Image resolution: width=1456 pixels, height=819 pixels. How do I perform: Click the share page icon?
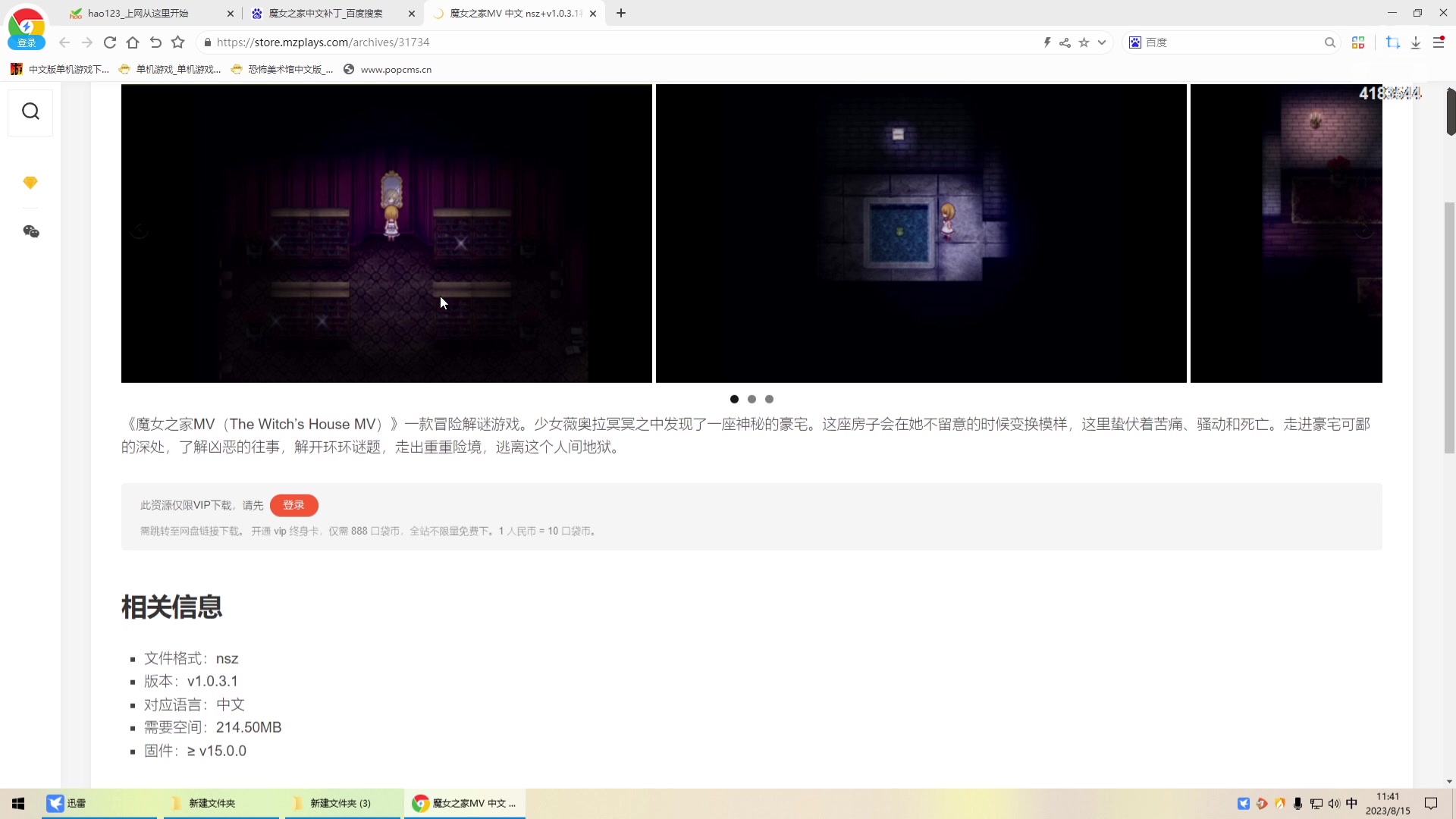click(x=1065, y=42)
